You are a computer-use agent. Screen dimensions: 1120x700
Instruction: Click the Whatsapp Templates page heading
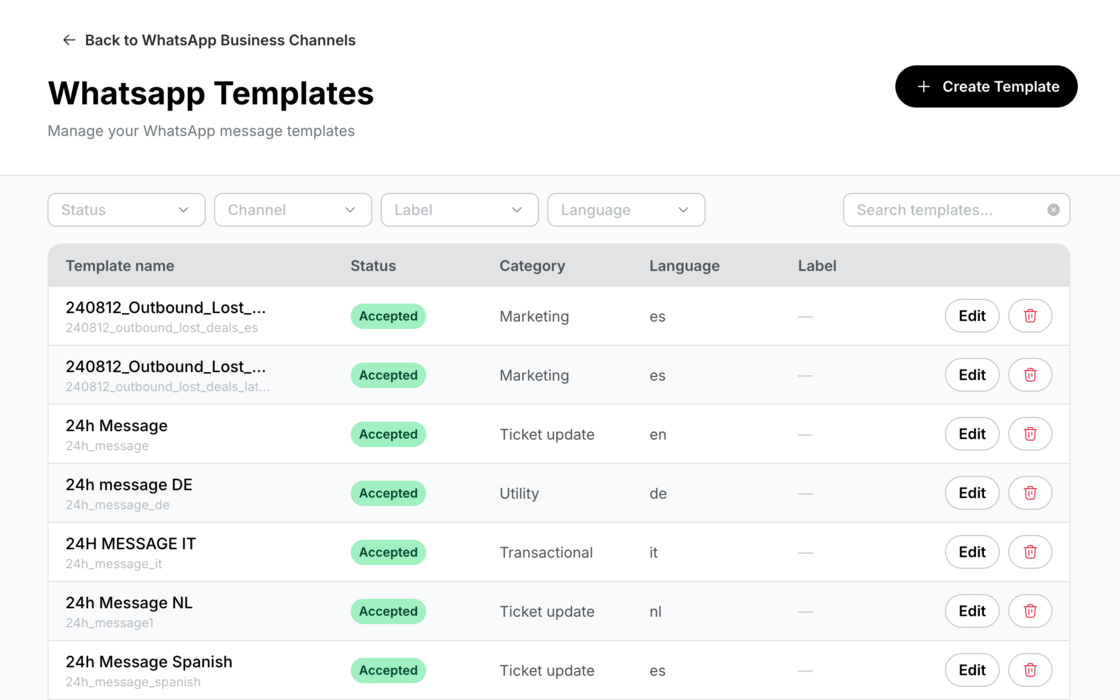[x=211, y=94]
